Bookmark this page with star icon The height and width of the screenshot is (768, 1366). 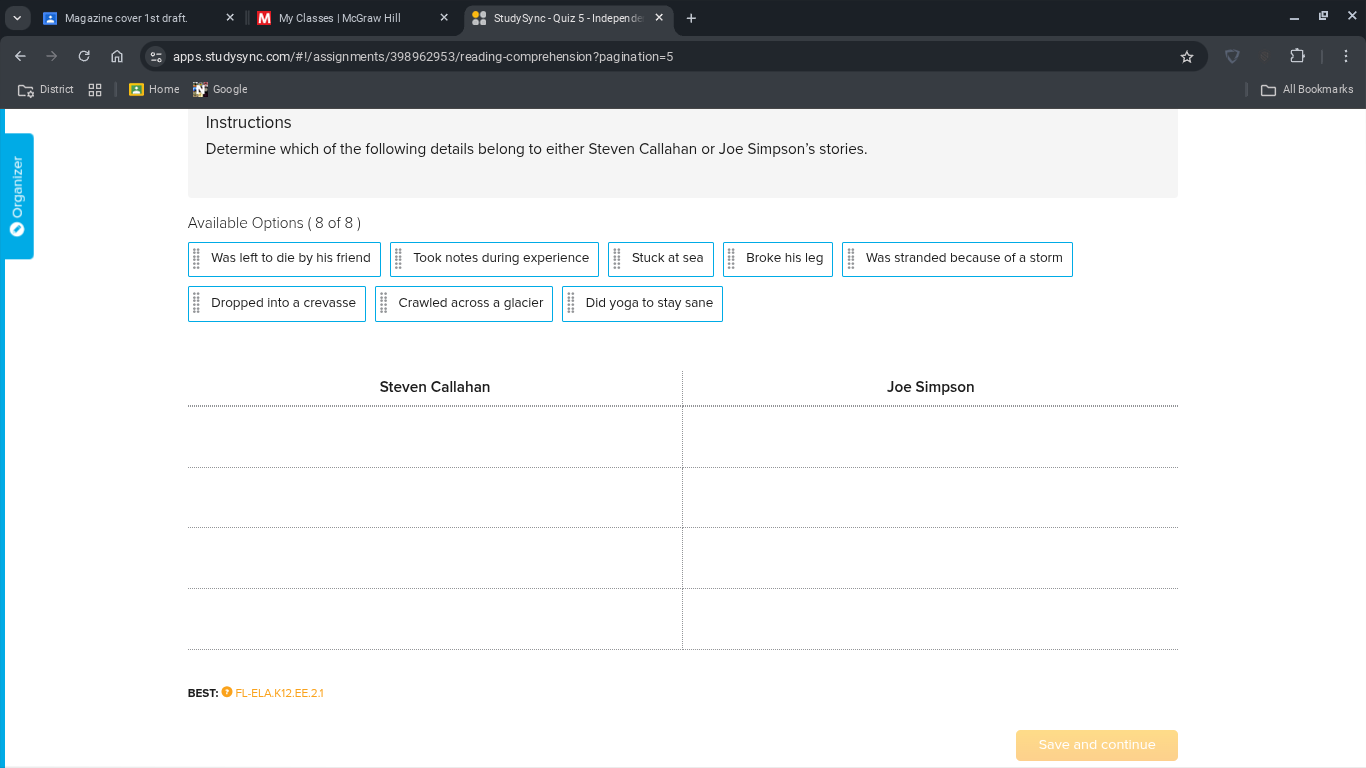tap(1187, 57)
